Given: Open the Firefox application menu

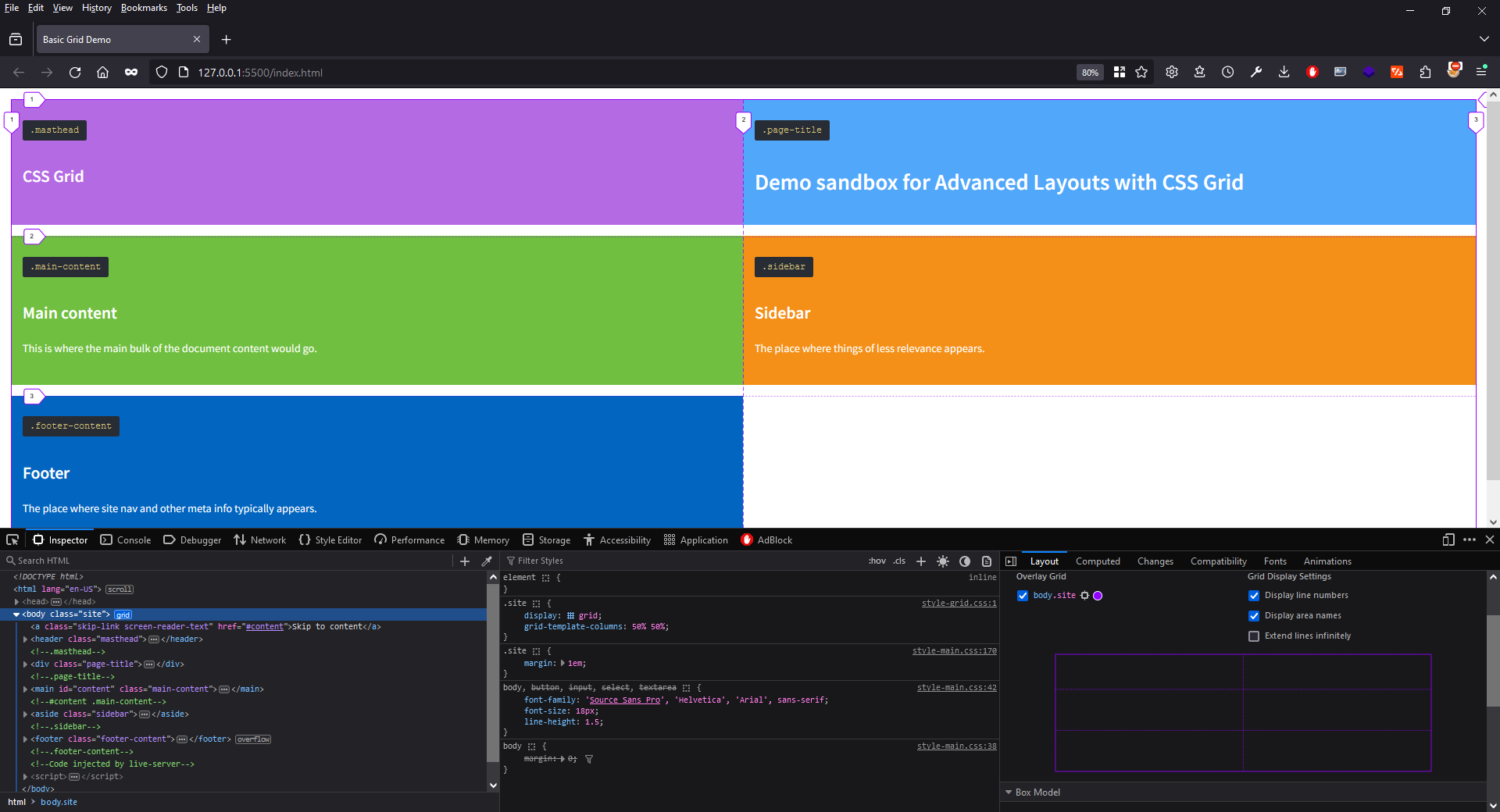Looking at the screenshot, I should (1481, 72).
